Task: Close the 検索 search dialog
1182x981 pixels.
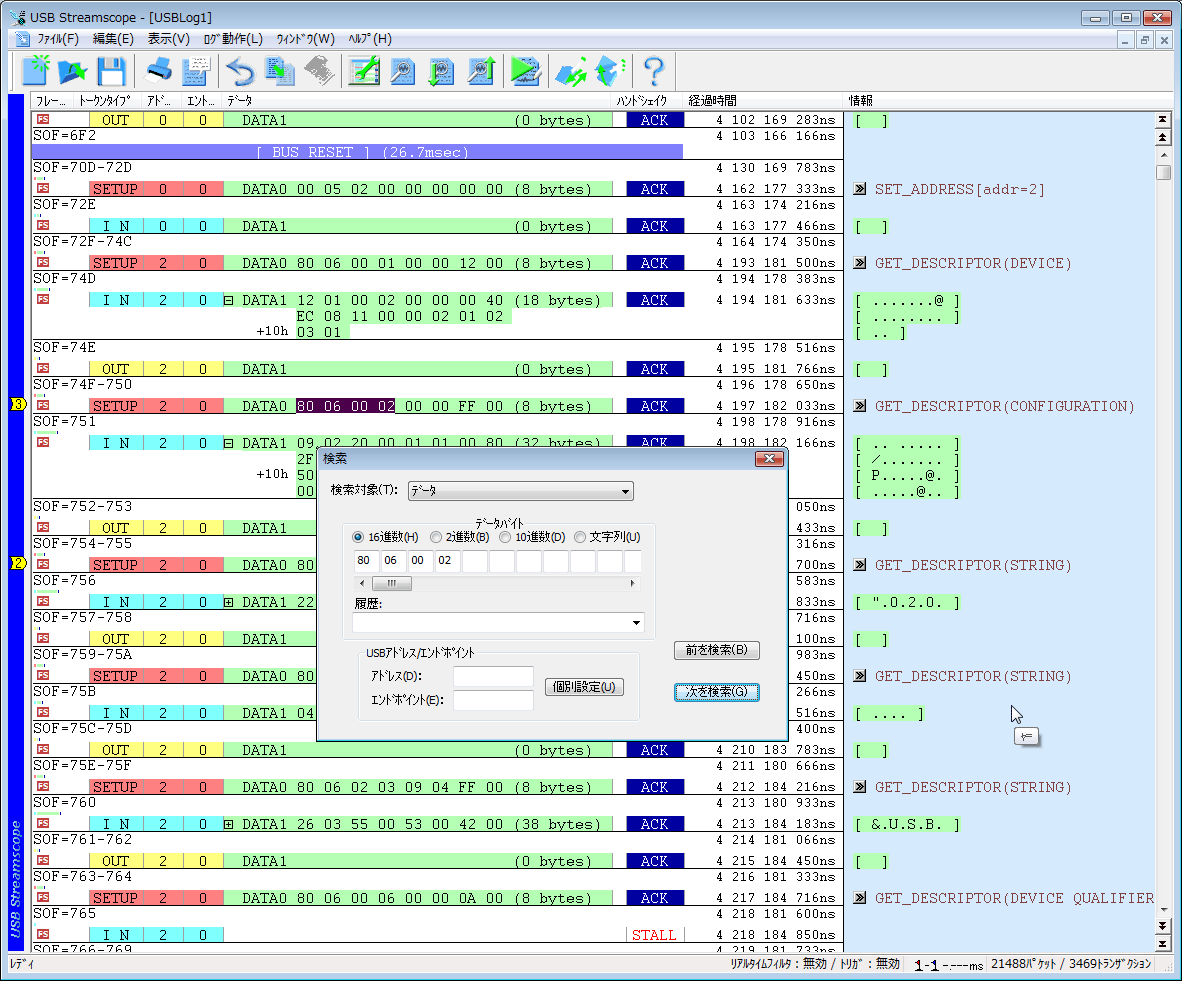Action: tap(769, 458)
